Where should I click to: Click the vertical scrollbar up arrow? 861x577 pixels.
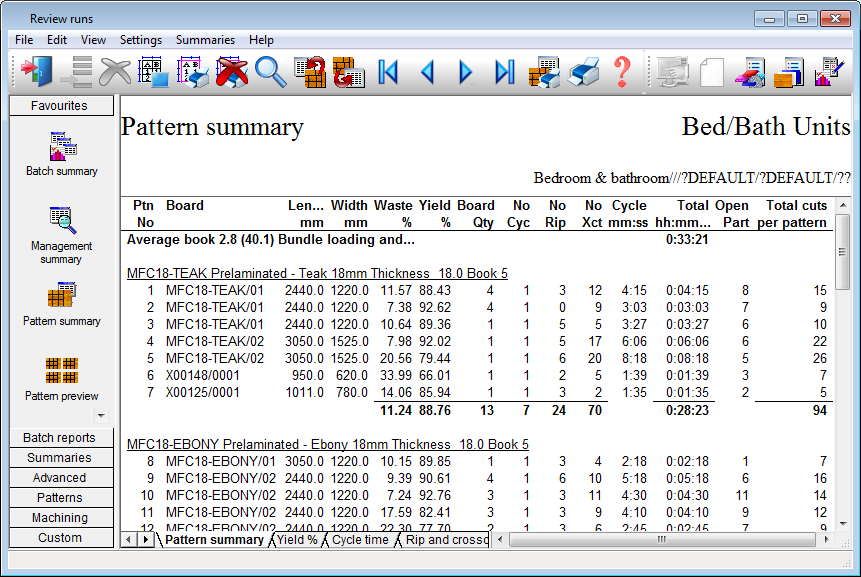coord(843,205)
